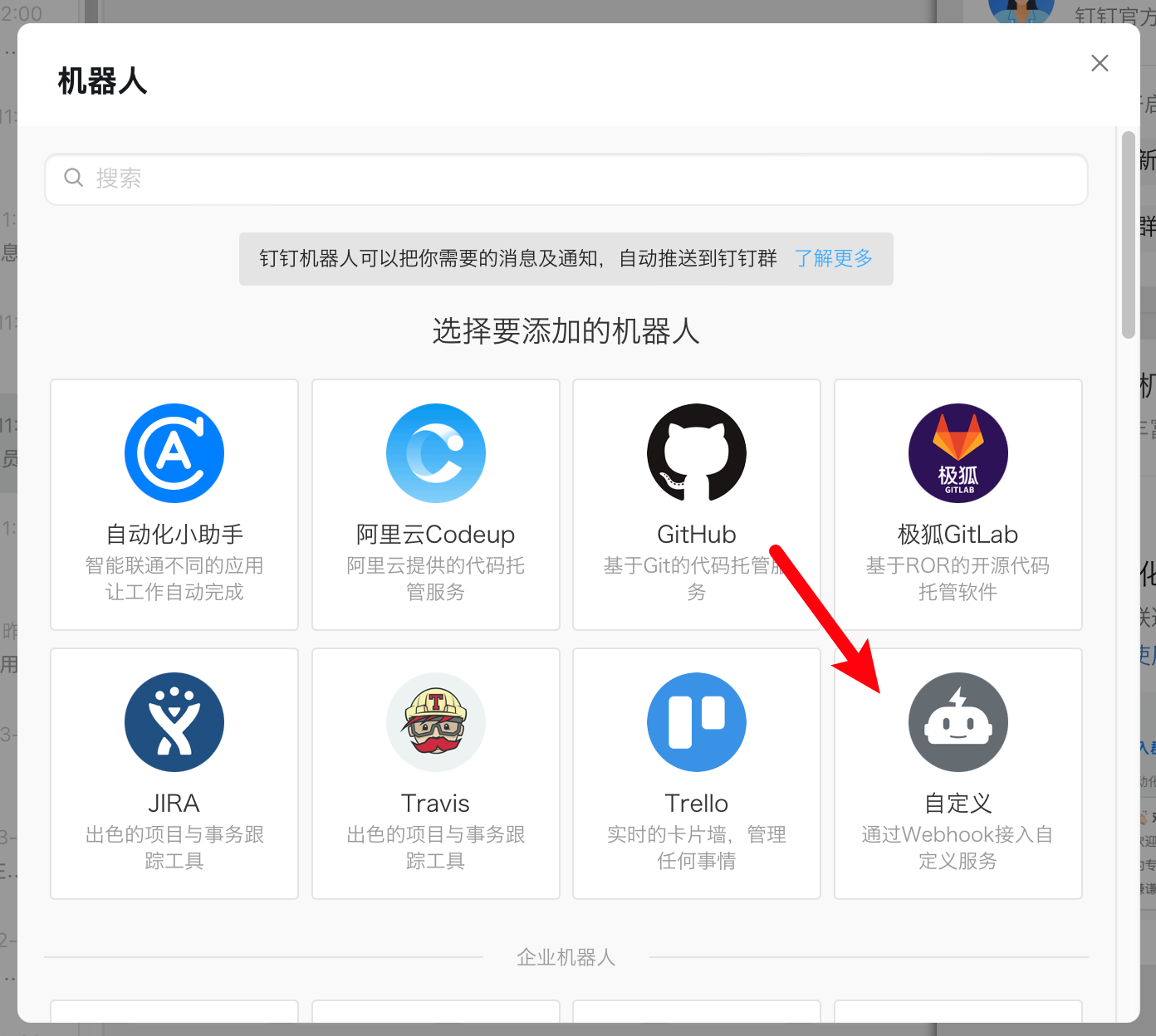Click the 企业机器人 section heading

566,957
